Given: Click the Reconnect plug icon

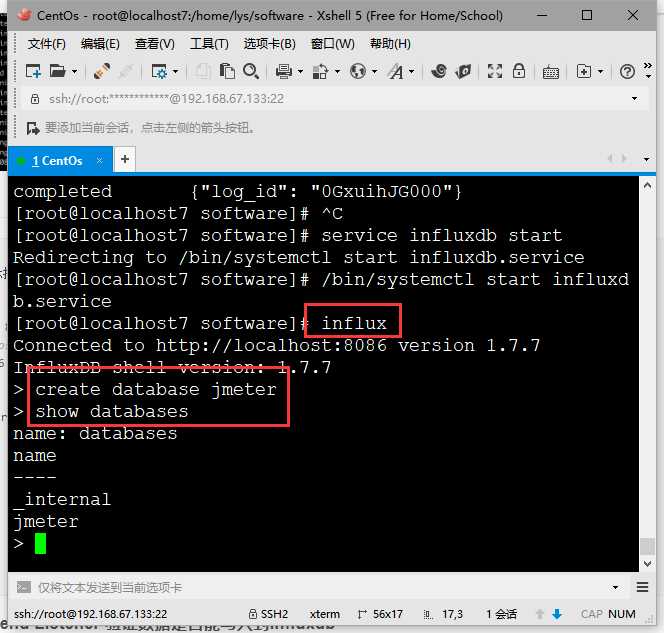Looking at the screenshot, I should [x=102, y=71].
